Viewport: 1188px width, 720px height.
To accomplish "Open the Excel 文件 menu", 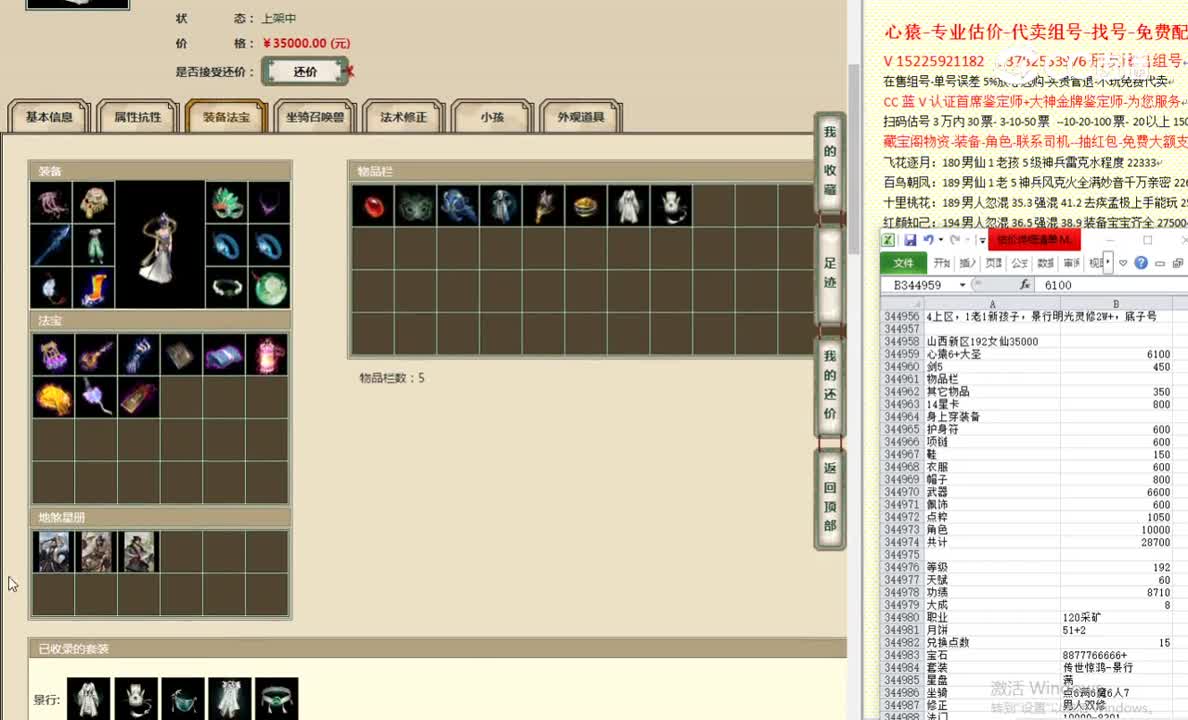I will click(x=903, y=263).
